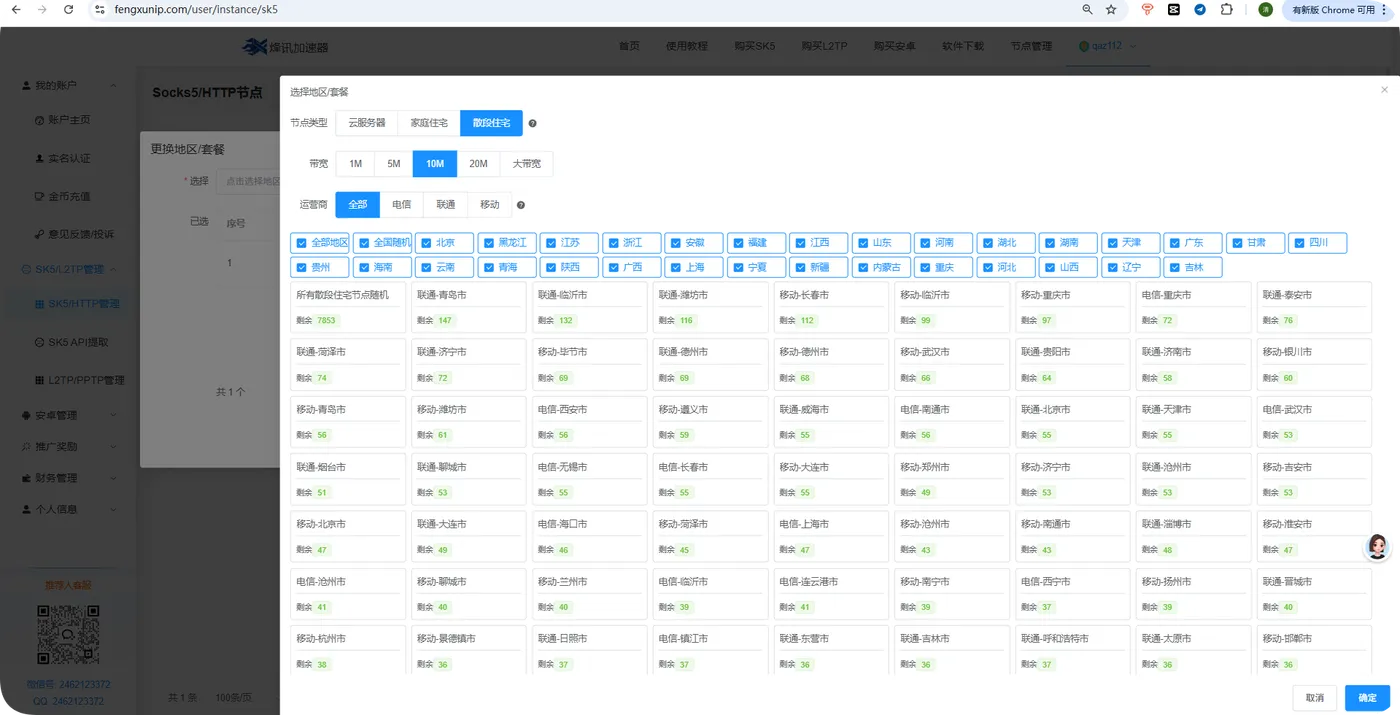Select the 所有散段住宅节点随机 card
The width and height of the screenshot is (1400, 715).
349,307
